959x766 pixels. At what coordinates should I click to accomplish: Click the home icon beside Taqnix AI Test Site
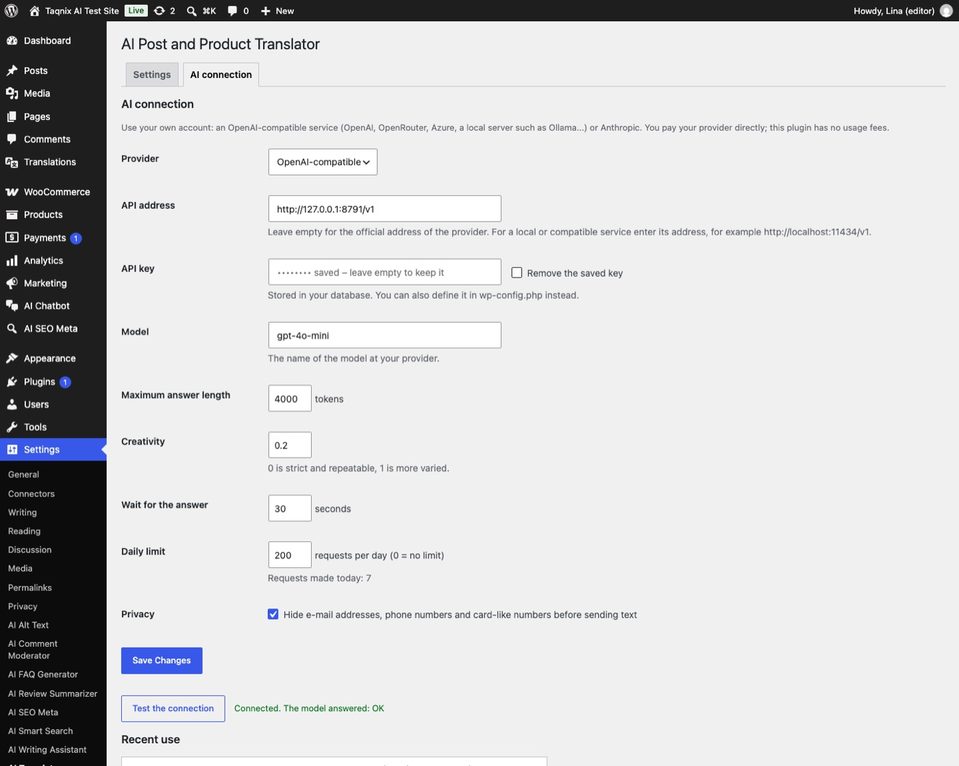coord(34,10)
